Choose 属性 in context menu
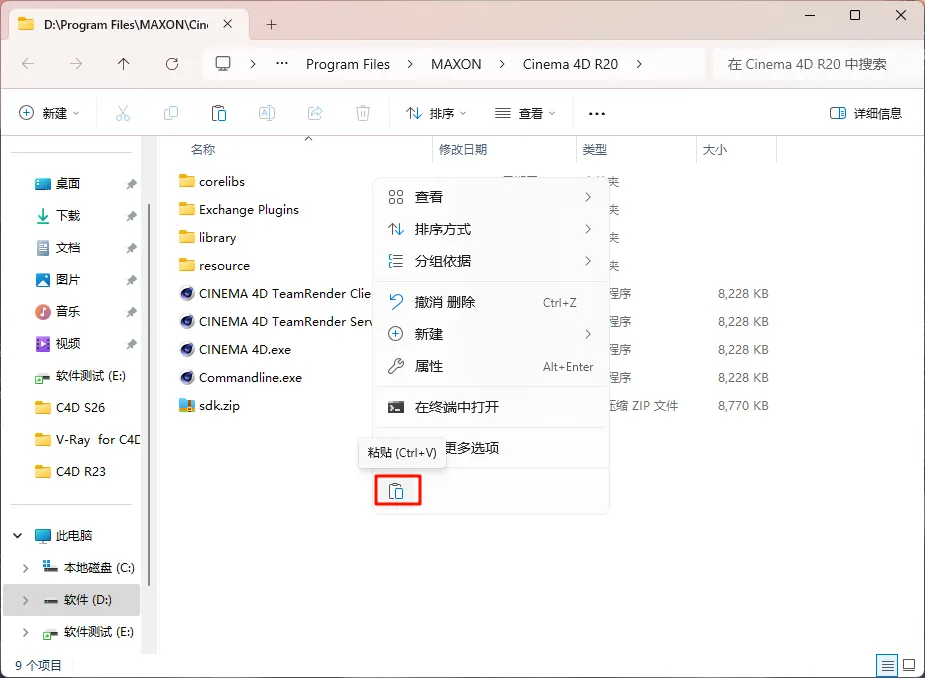Screen dimensions: 925x678 [x=491, y=366]
